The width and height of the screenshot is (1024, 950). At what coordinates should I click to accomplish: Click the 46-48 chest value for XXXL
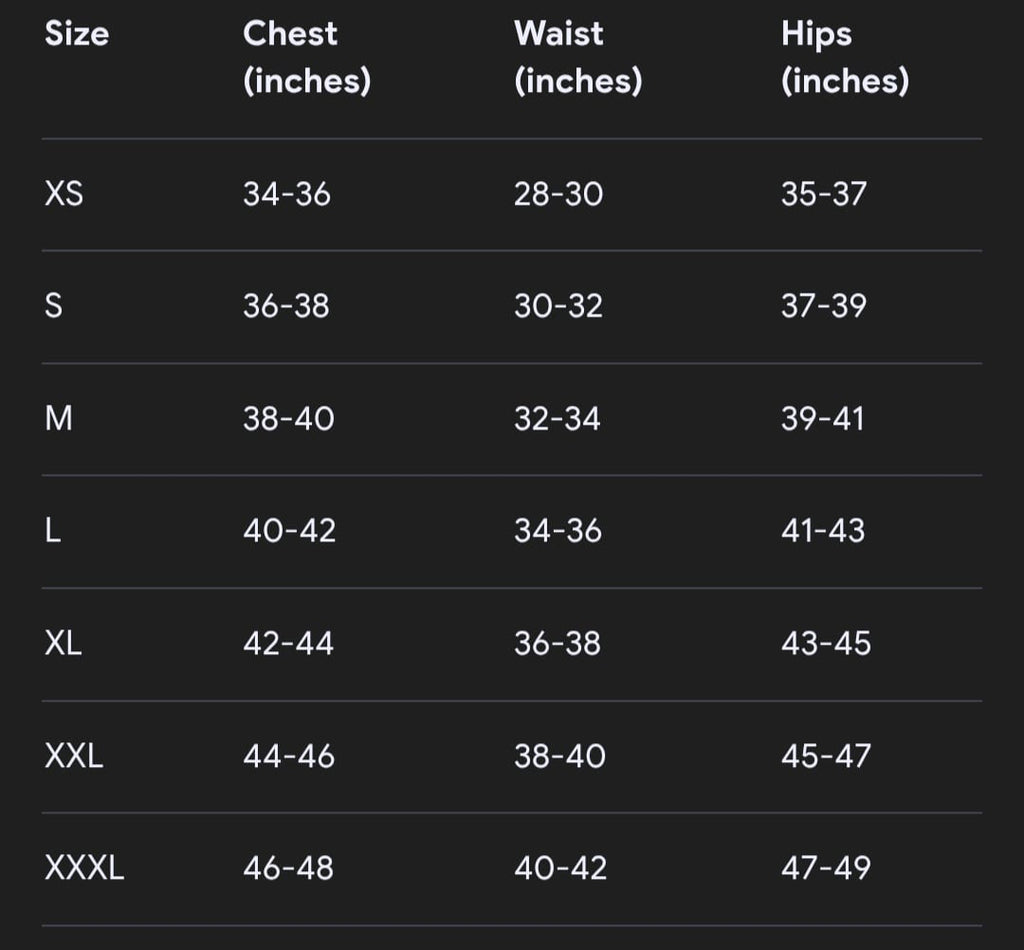pos(288,868)
